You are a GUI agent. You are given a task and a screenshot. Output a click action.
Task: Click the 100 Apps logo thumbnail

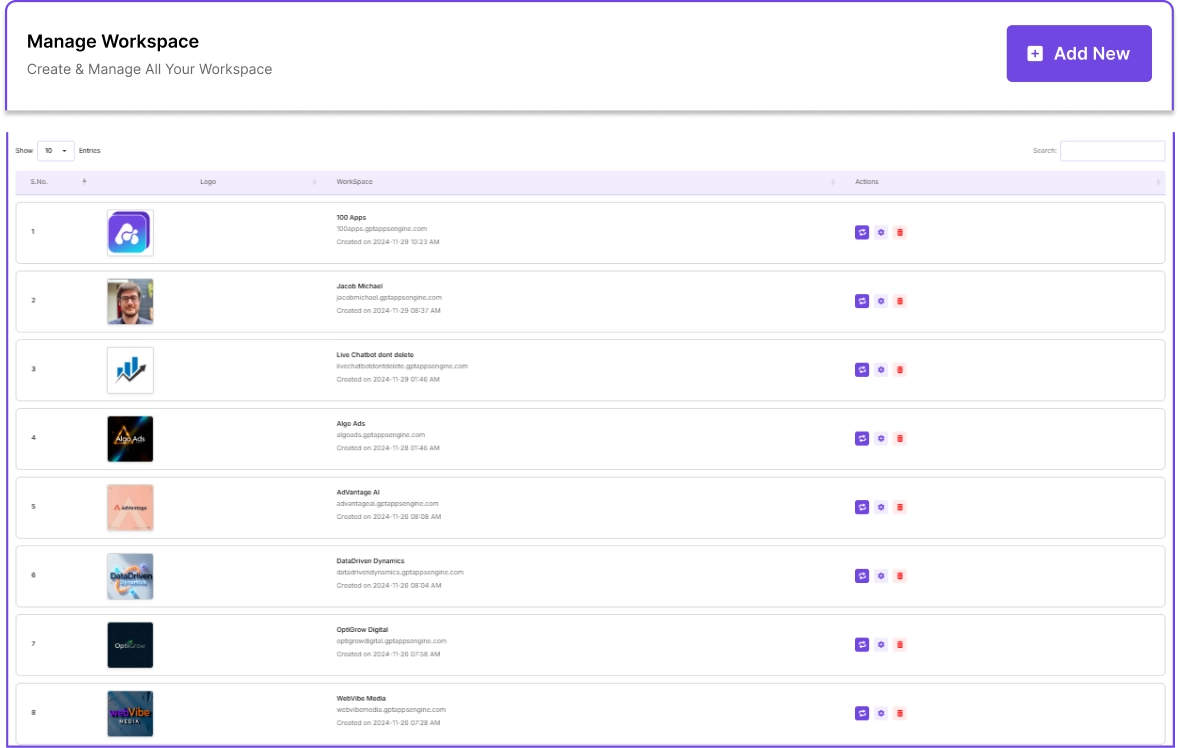tap(130, 233)
